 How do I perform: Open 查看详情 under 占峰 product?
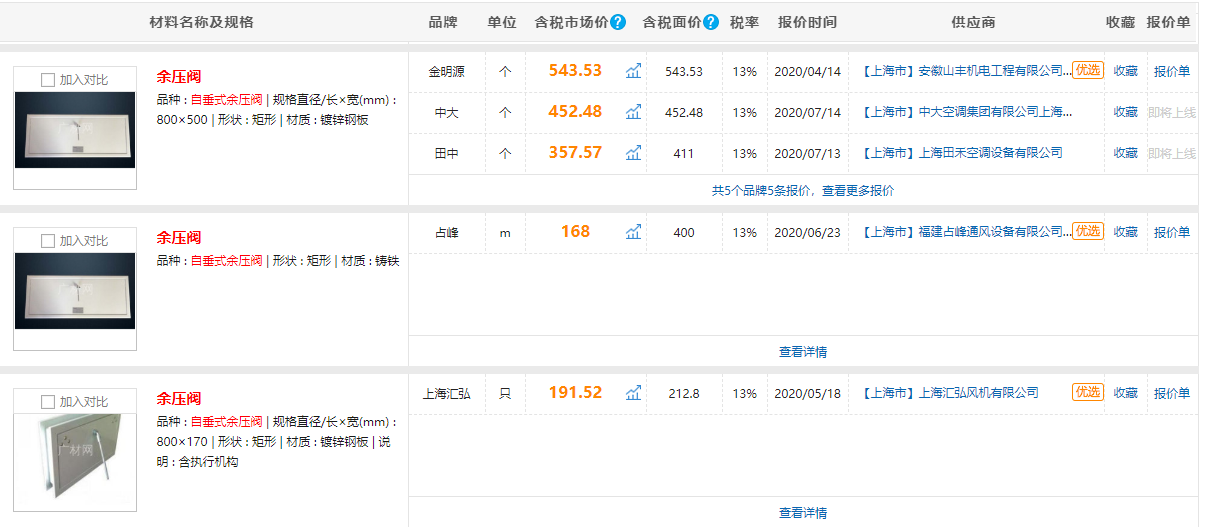click(803, 352)
